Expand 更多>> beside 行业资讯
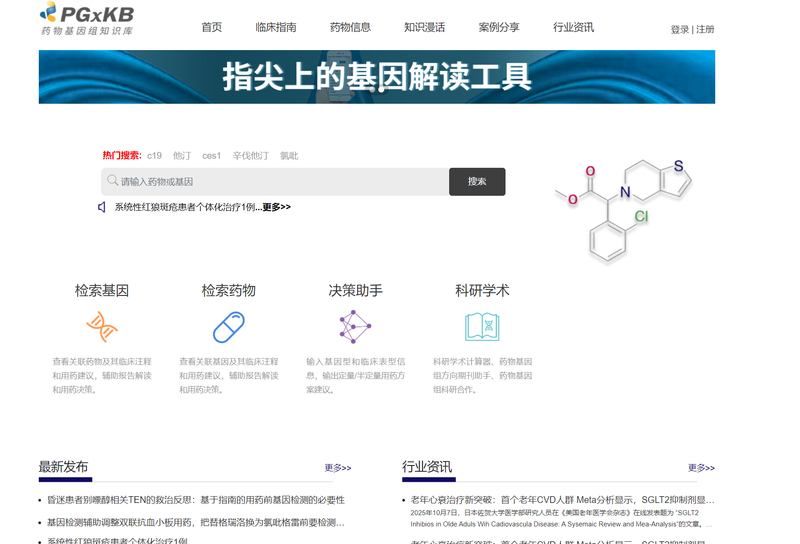This screenshot has height=544, width=800. tap(701, 468)
